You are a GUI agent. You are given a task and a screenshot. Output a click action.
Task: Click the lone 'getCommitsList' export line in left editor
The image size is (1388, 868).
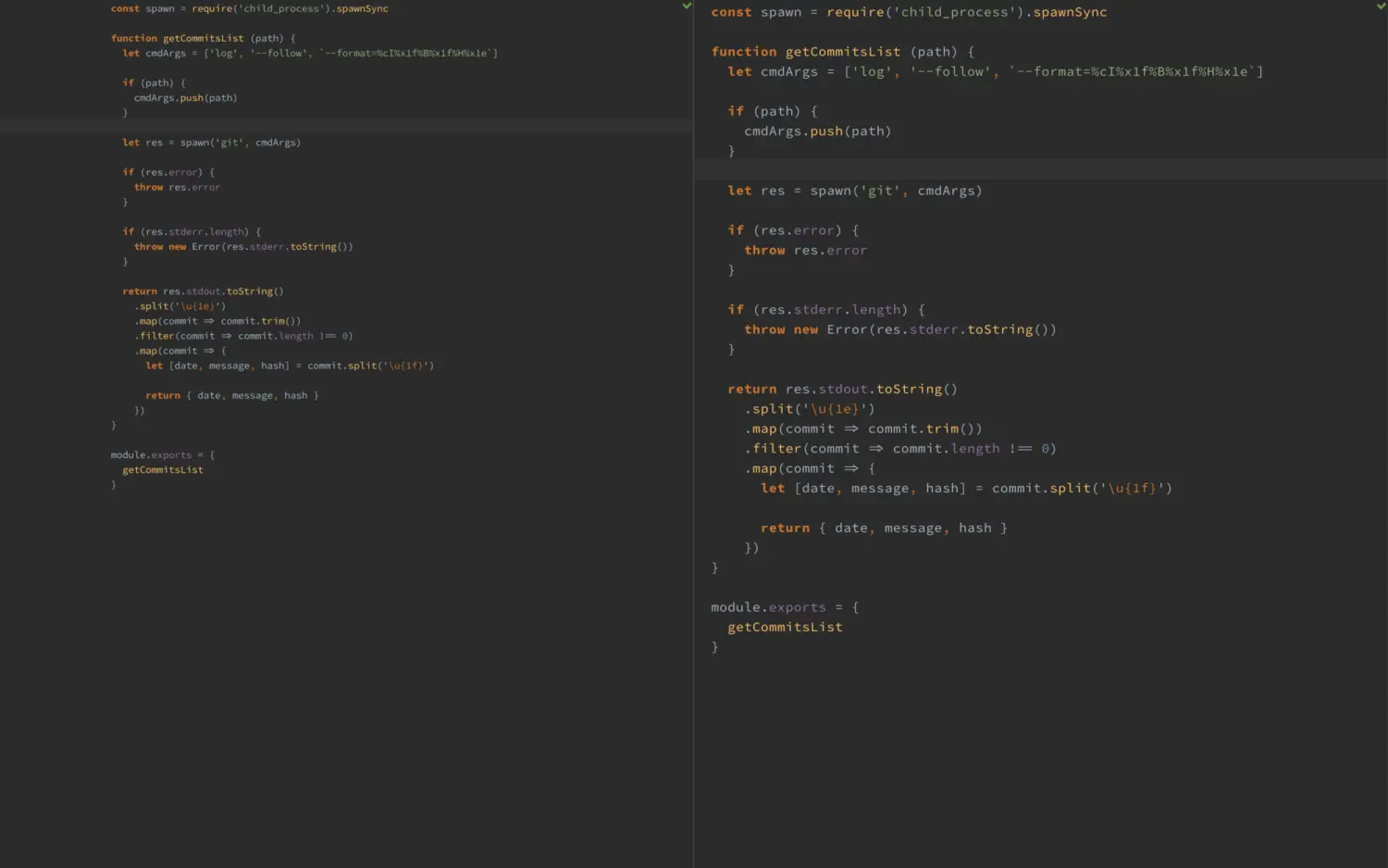pyautogui.click(x=163, y=469)
